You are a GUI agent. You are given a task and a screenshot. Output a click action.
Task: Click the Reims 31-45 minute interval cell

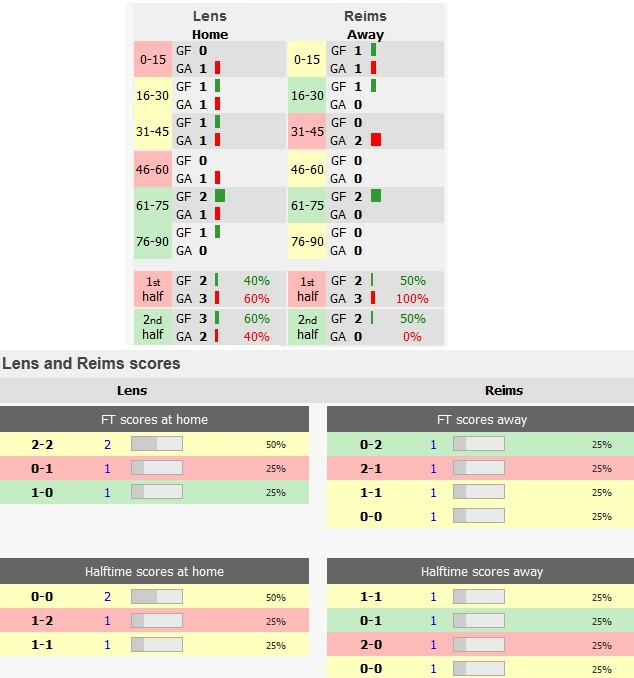[307, 131]
